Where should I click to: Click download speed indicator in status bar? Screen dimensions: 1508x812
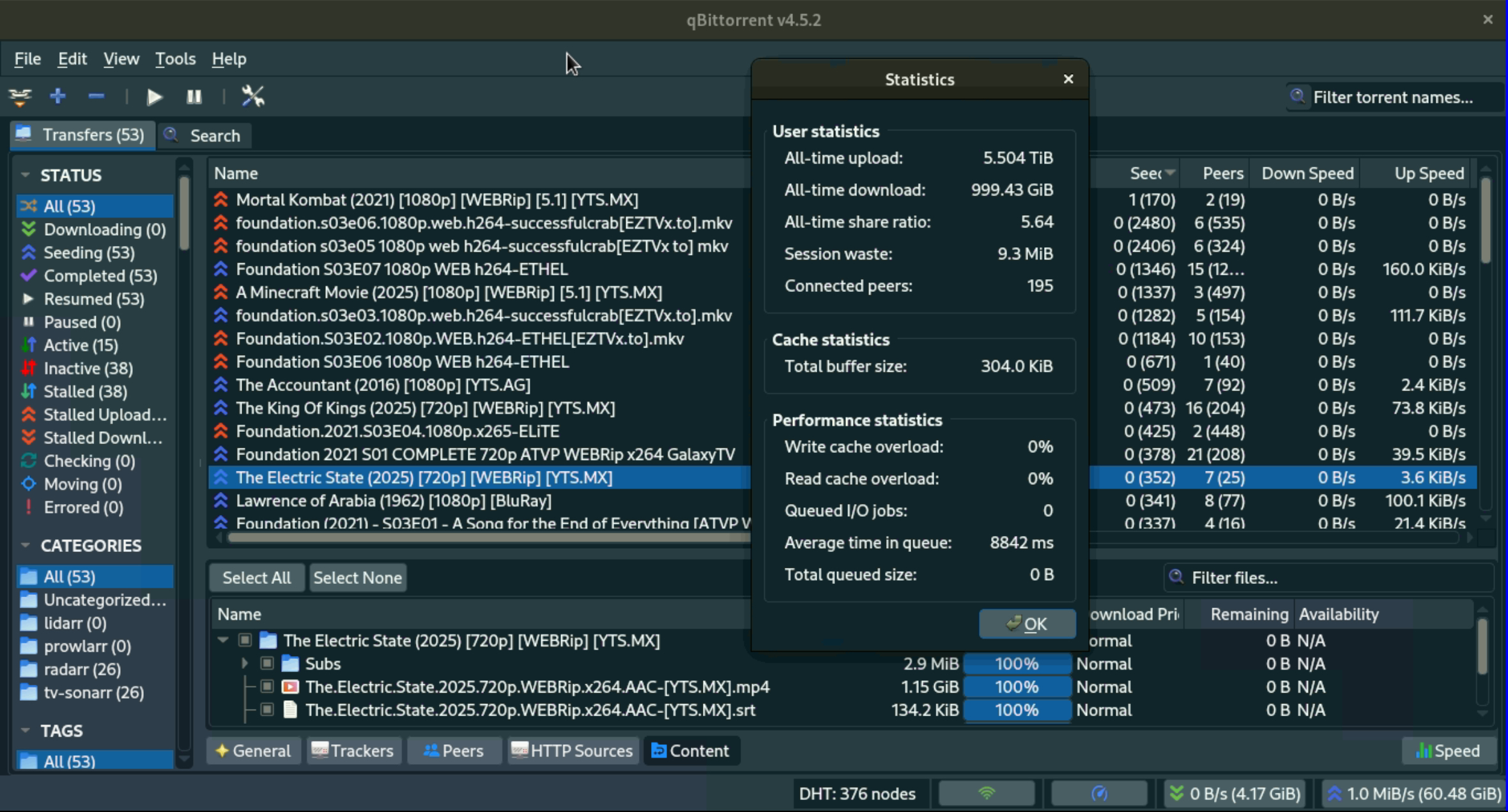1235,793
